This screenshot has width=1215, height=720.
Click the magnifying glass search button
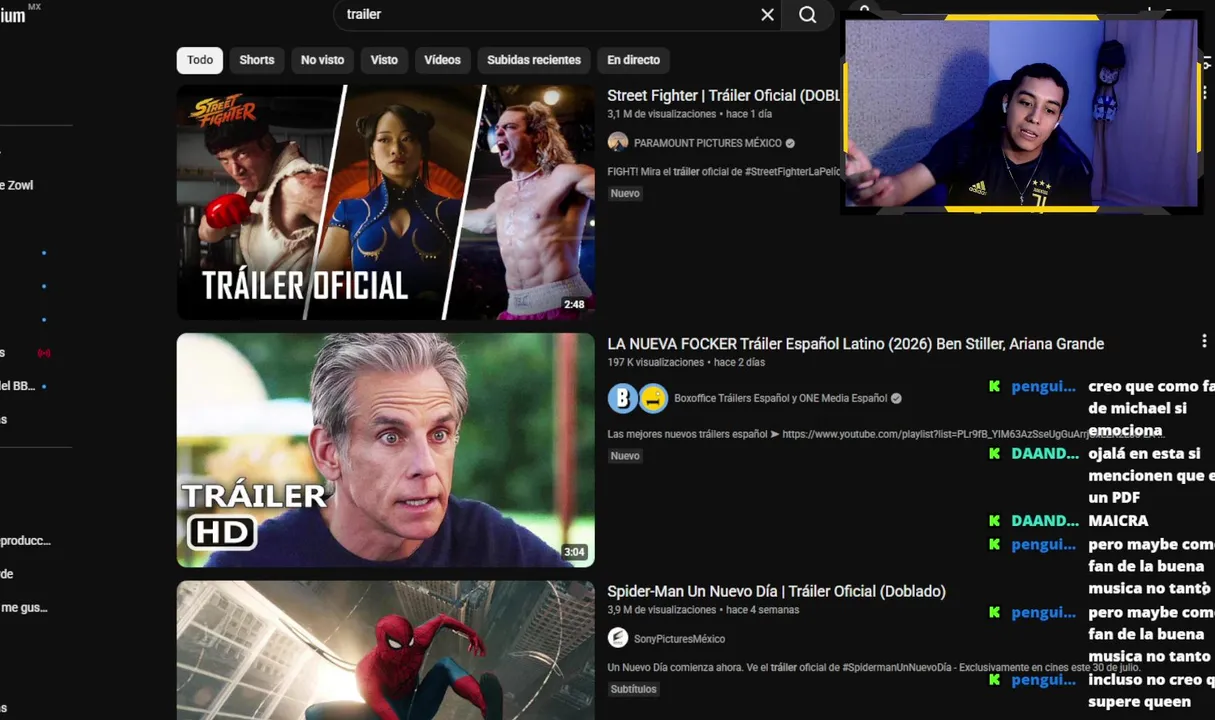tap(808, 15)
